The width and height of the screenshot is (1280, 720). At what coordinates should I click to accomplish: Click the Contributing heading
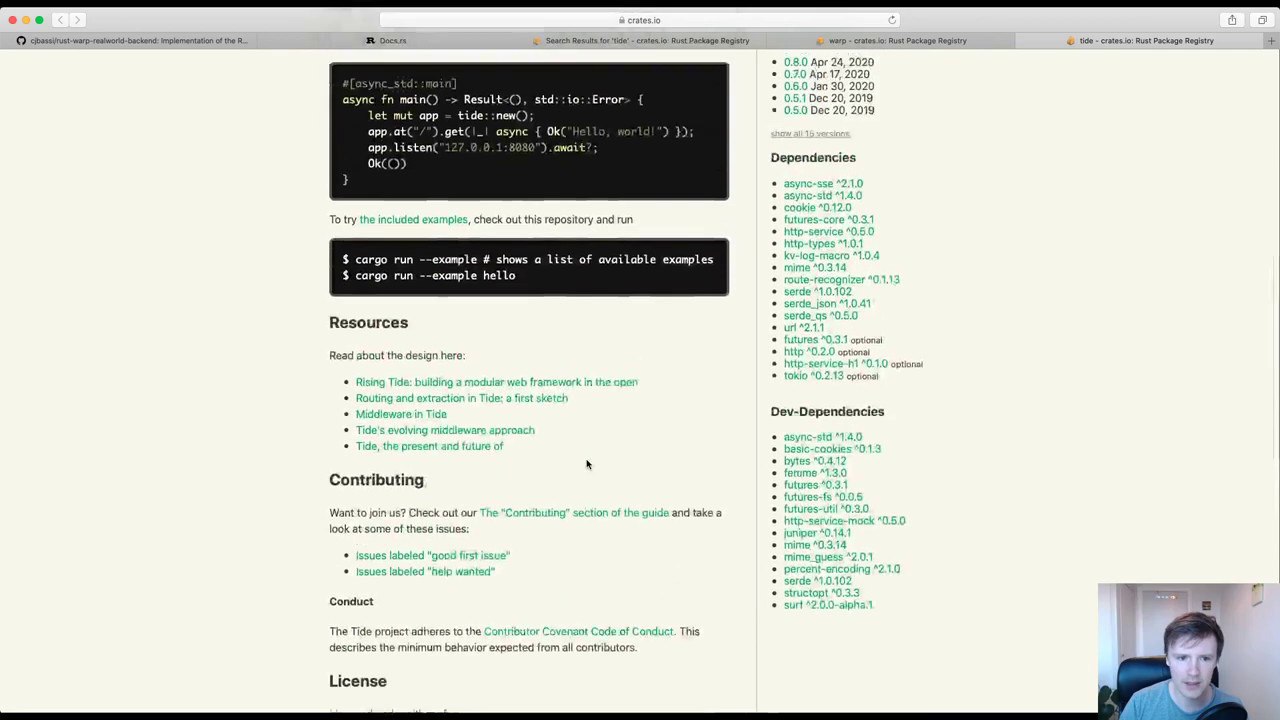tap(376, 480)
